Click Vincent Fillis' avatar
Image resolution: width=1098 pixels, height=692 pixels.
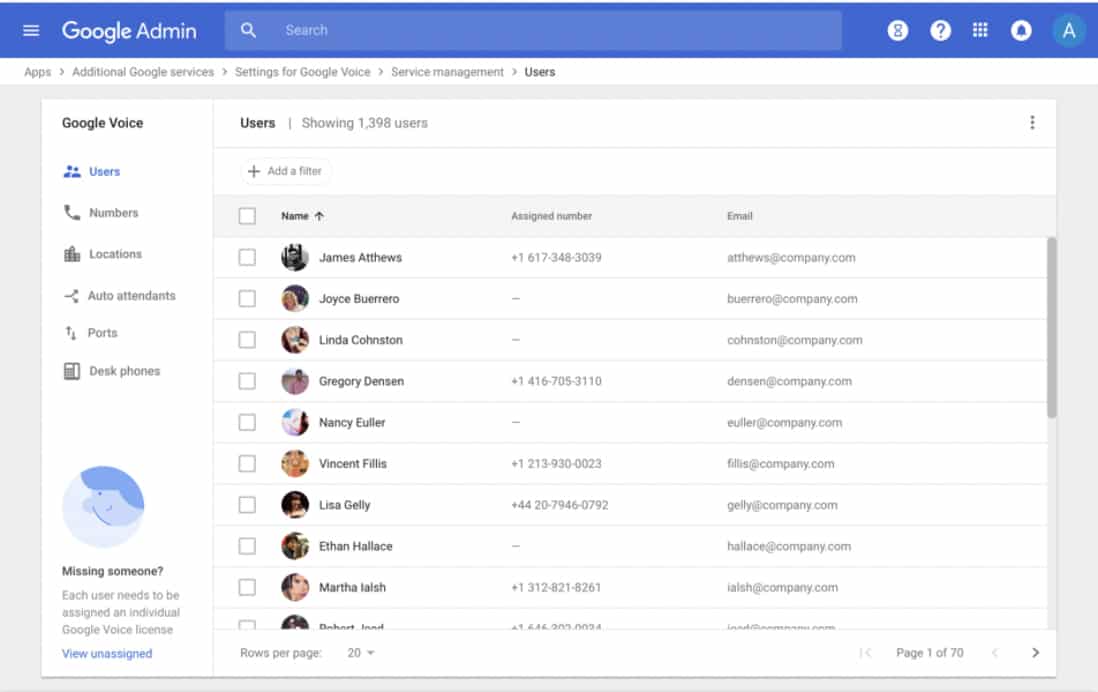click(295, 464)
